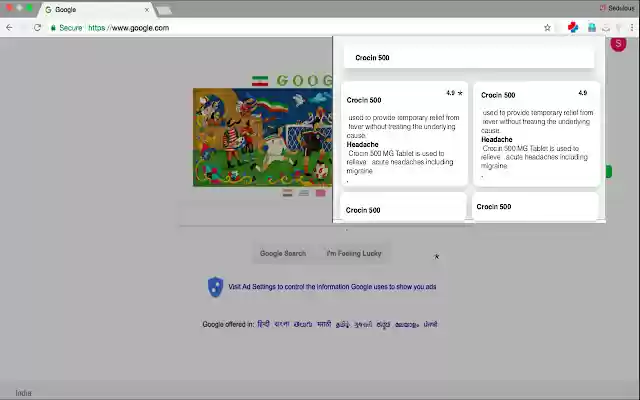Choose the third offered language link
Screen dimensions: 640x400
click(303, 324)
